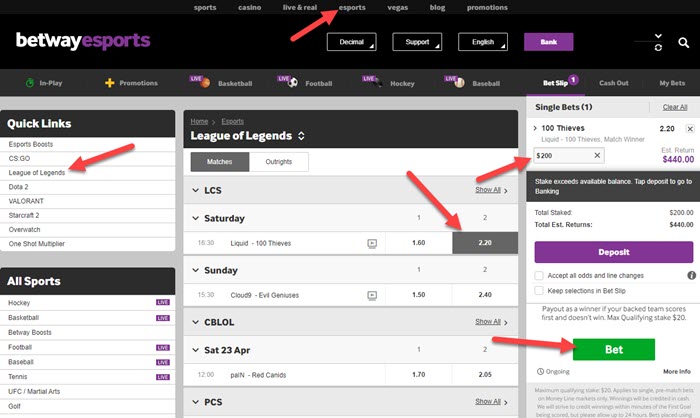The width and height of the screenshot is (700, 418).
Task: Open the Decimal odds format dropdown
Action: (x=351, y=42)
